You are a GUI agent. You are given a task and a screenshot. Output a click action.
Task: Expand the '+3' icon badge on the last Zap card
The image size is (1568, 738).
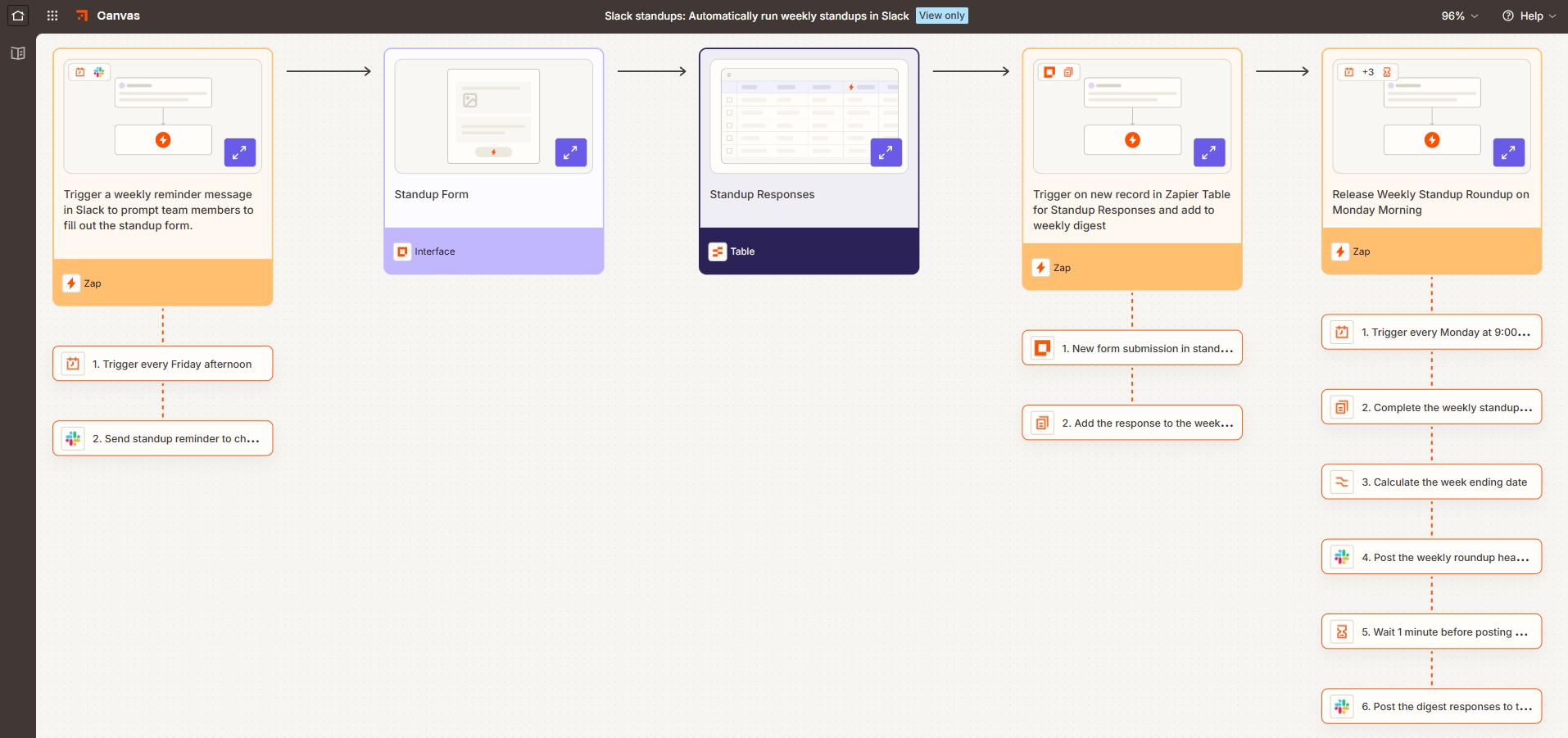[x=1368, y=71]
